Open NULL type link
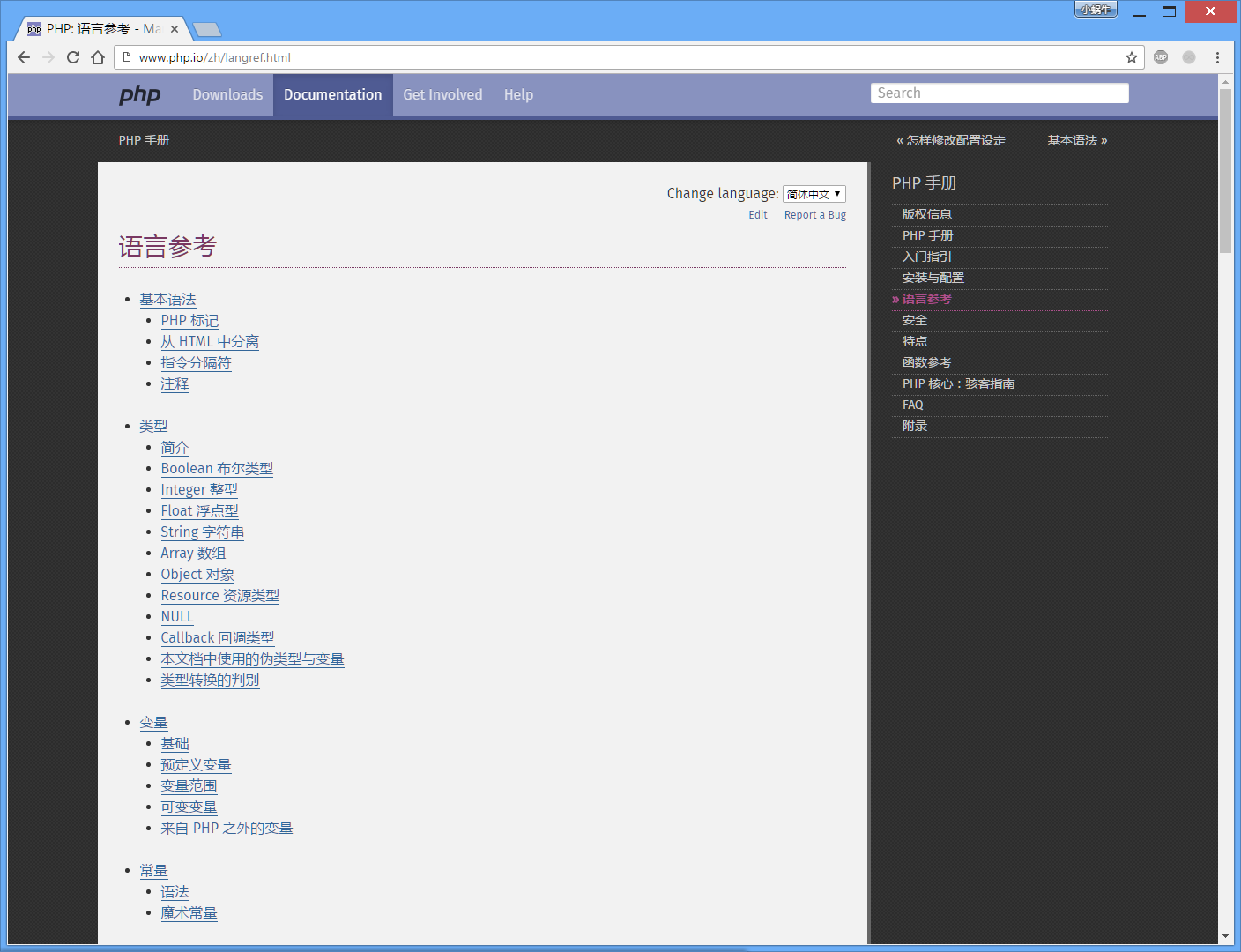This screenshot has height=952, width=1241. point(177,617)
